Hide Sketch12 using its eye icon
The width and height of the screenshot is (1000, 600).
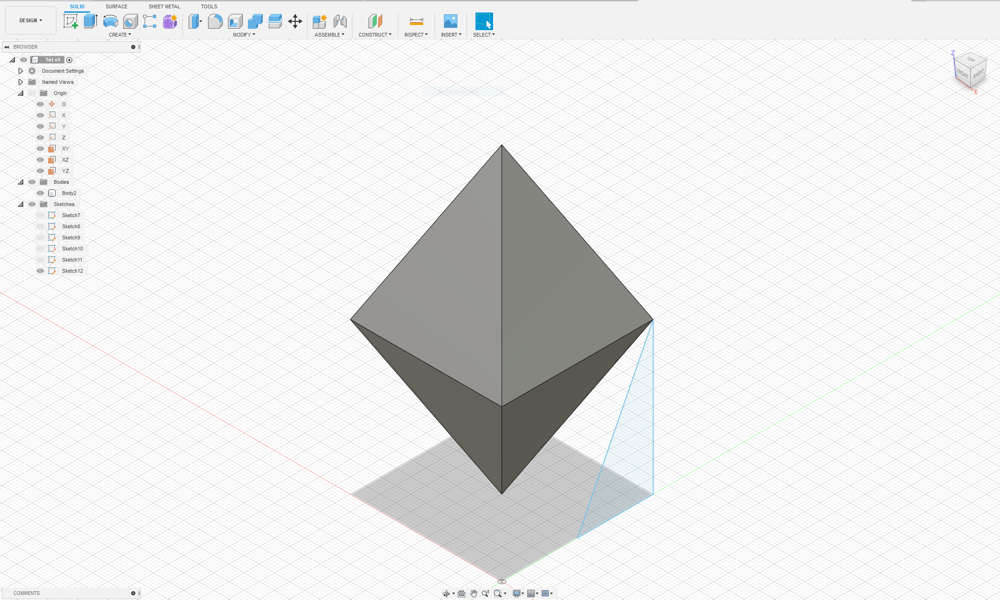pos(40,271)
